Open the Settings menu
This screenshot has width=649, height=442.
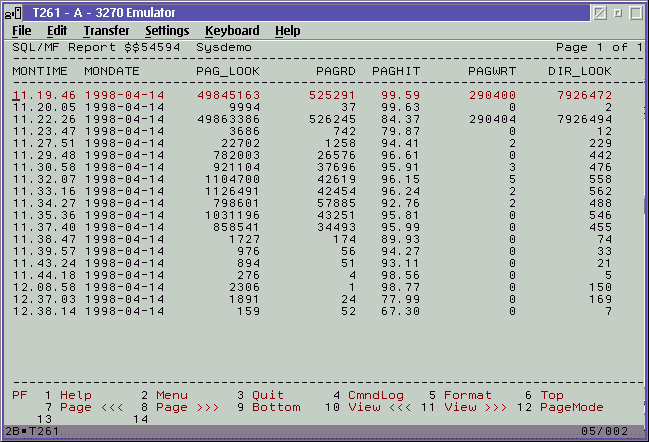coord(167,31)
